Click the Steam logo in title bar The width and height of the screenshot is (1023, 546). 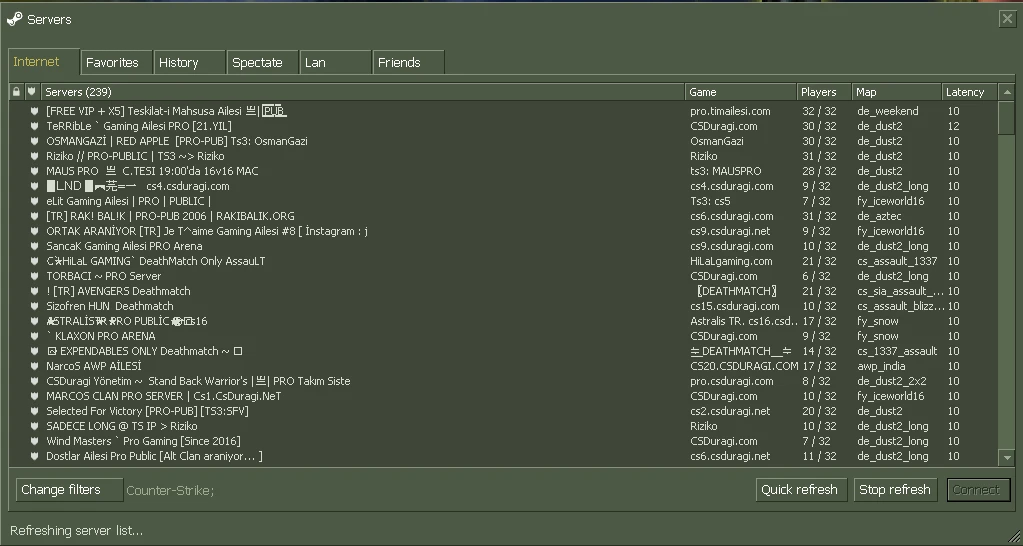[14, 19]
